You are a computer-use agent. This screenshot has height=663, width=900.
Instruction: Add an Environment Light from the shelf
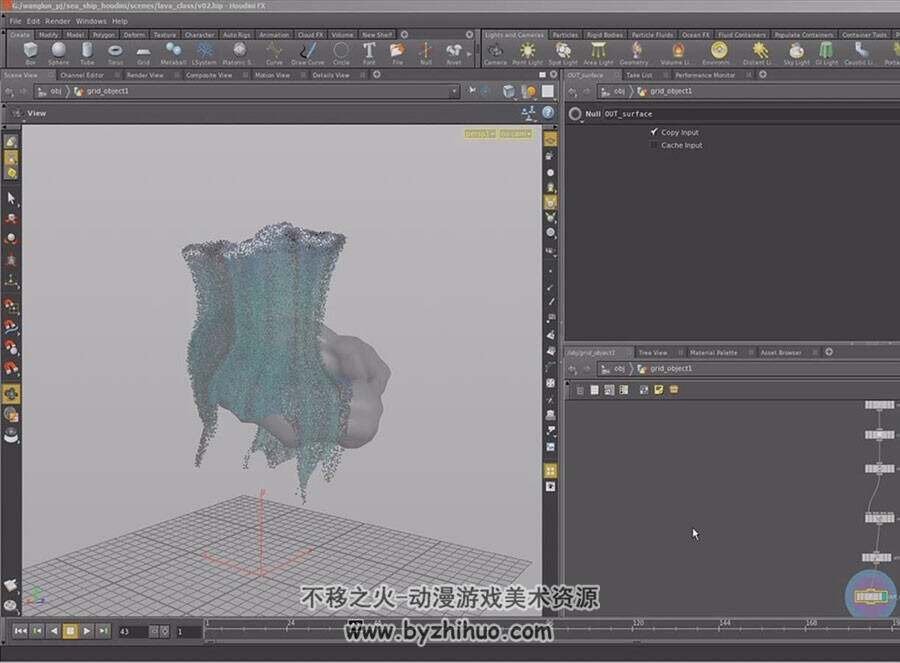[x=717, y=53]
